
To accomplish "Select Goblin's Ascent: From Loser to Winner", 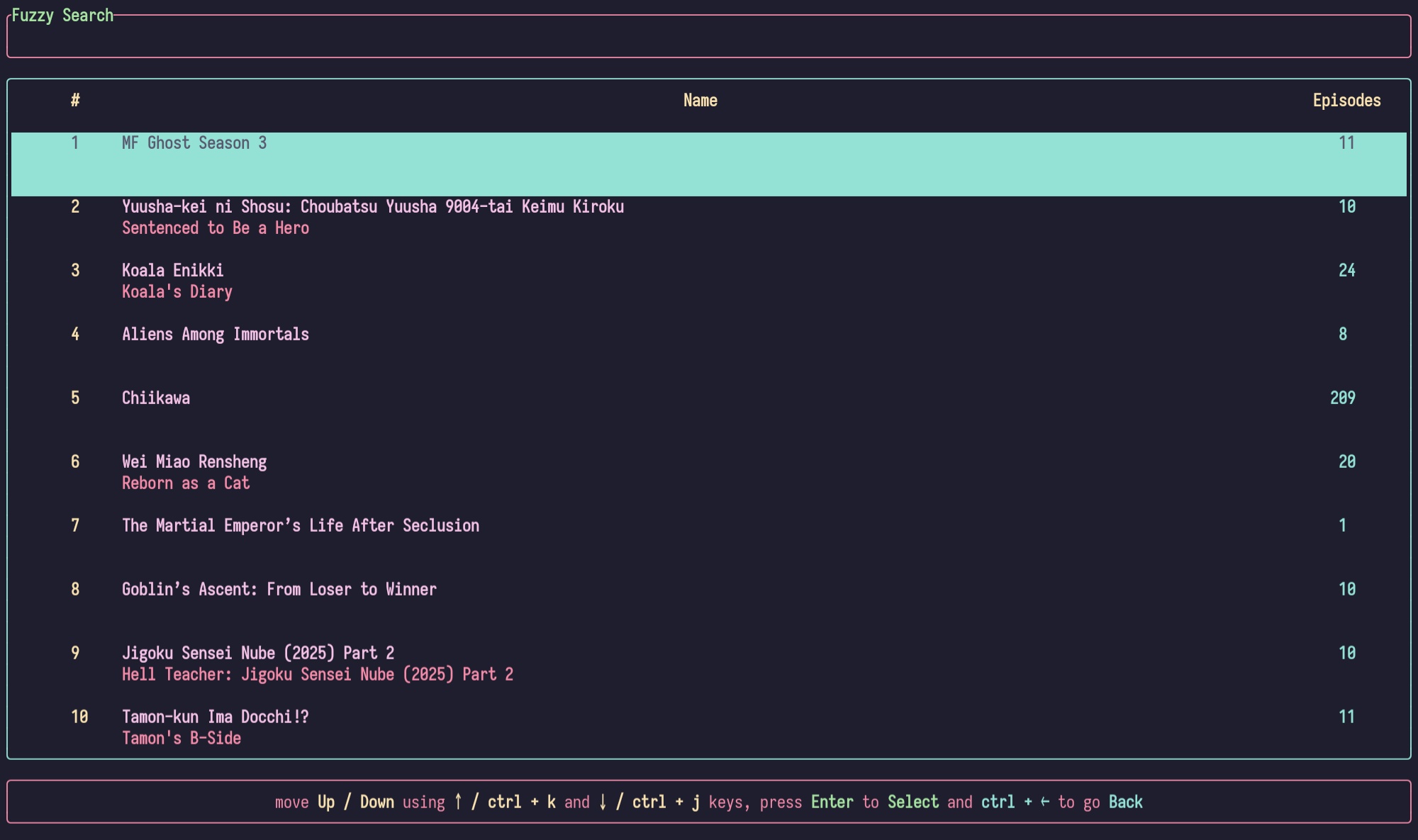I will [279, 590].
